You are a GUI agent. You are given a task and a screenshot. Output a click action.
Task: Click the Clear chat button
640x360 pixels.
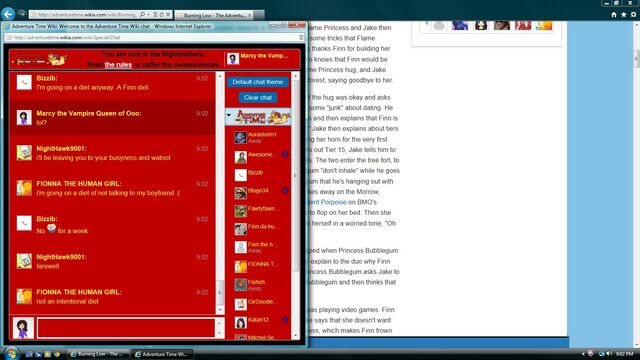[258, 98]
